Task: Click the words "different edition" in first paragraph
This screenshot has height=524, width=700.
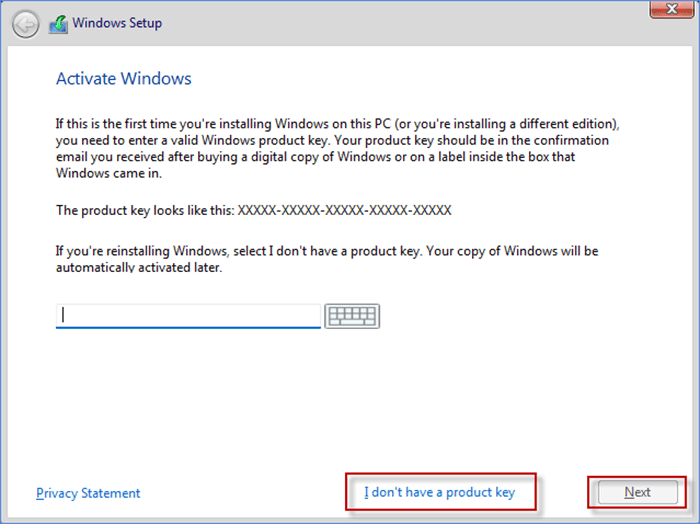Action: [572, 124]
